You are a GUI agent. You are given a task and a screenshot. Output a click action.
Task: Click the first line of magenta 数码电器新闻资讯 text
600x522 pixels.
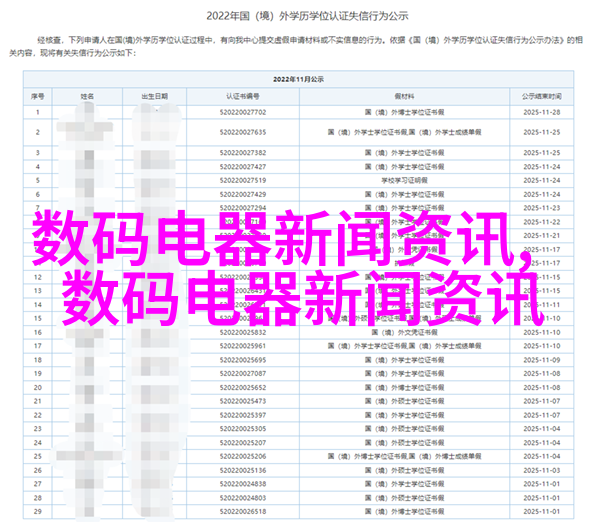(x=290, y=233)
